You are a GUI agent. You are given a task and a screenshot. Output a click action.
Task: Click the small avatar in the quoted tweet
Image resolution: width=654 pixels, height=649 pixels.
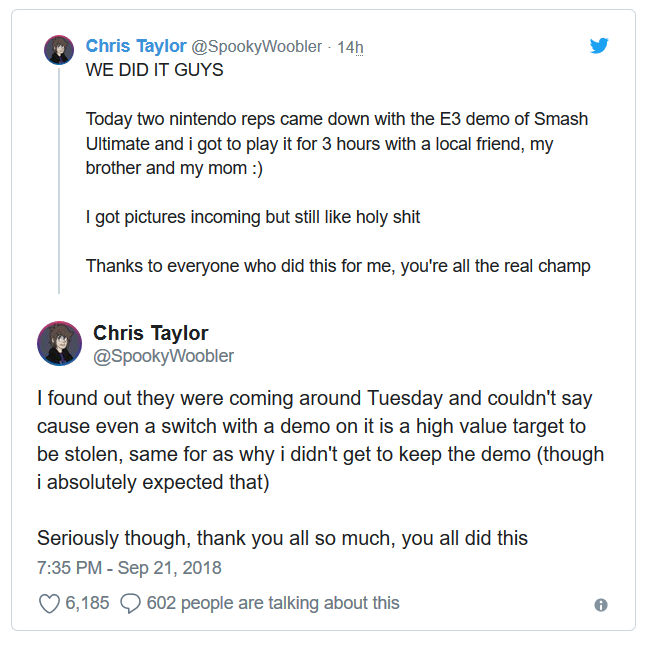tap(59, 49)
